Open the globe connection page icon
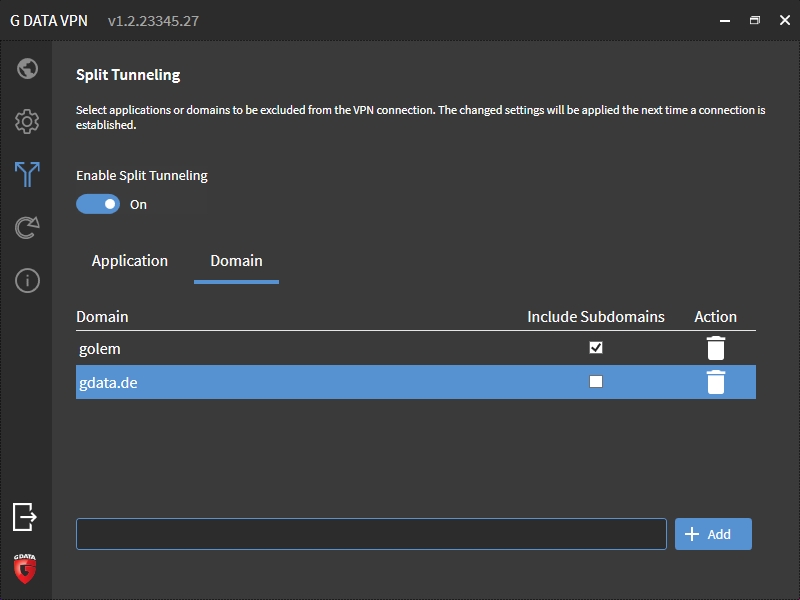 click(27, 68)
